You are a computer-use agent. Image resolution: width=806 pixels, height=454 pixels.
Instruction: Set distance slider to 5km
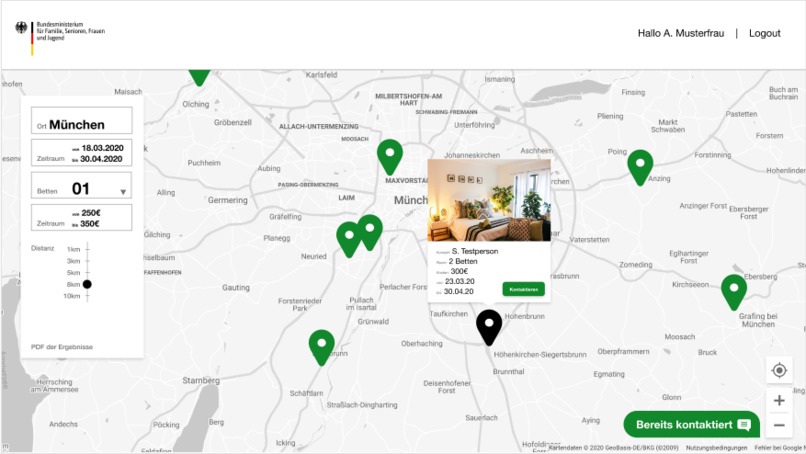(87, 273)
